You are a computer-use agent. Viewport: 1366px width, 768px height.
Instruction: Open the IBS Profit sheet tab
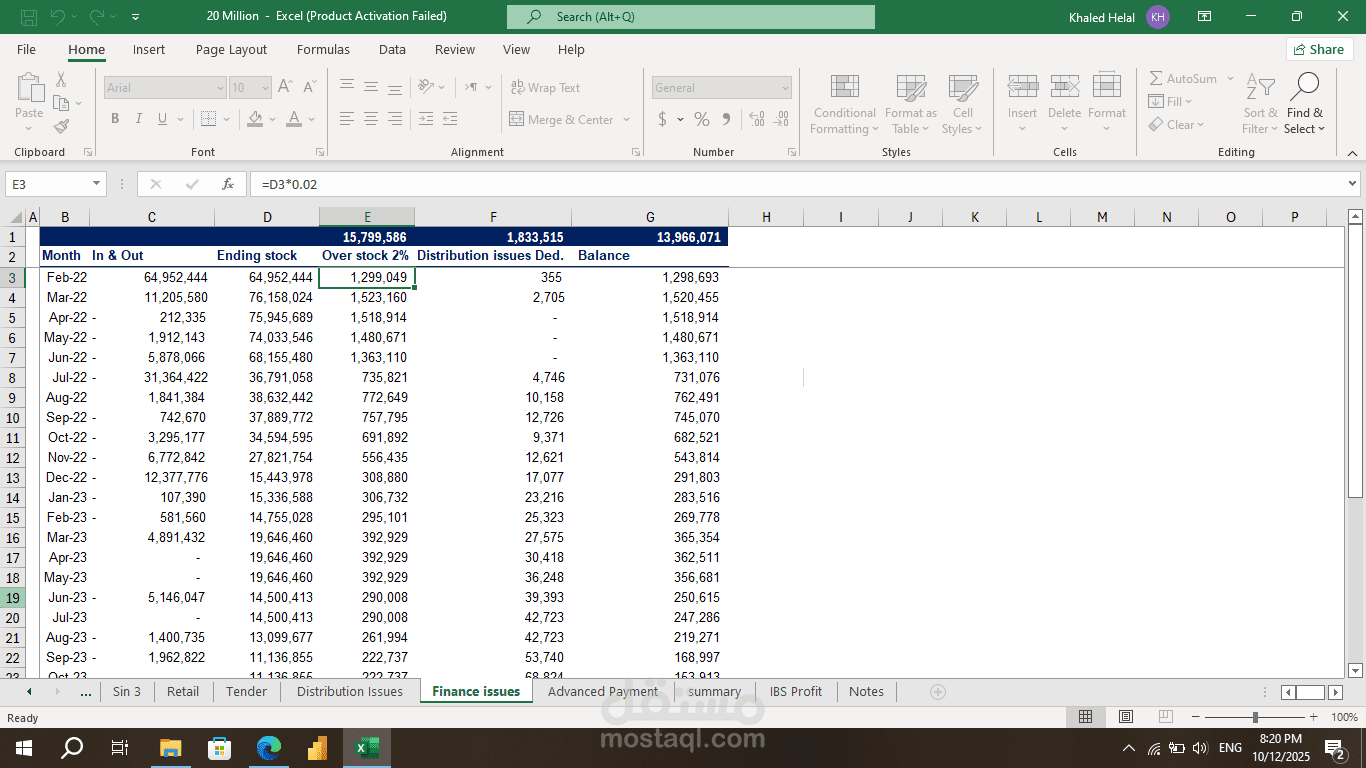(796, 691)
